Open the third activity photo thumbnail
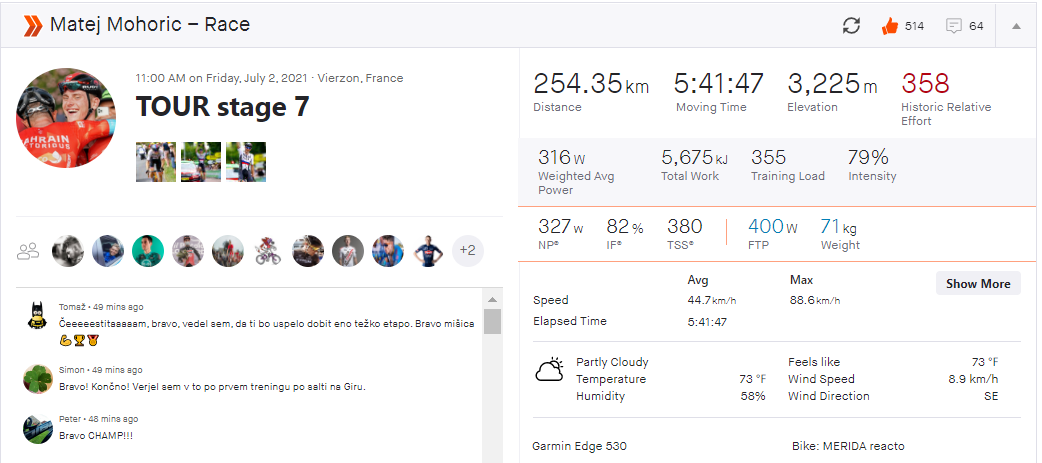The width and height of the screenshot is (1042, 463). point(245,162)
